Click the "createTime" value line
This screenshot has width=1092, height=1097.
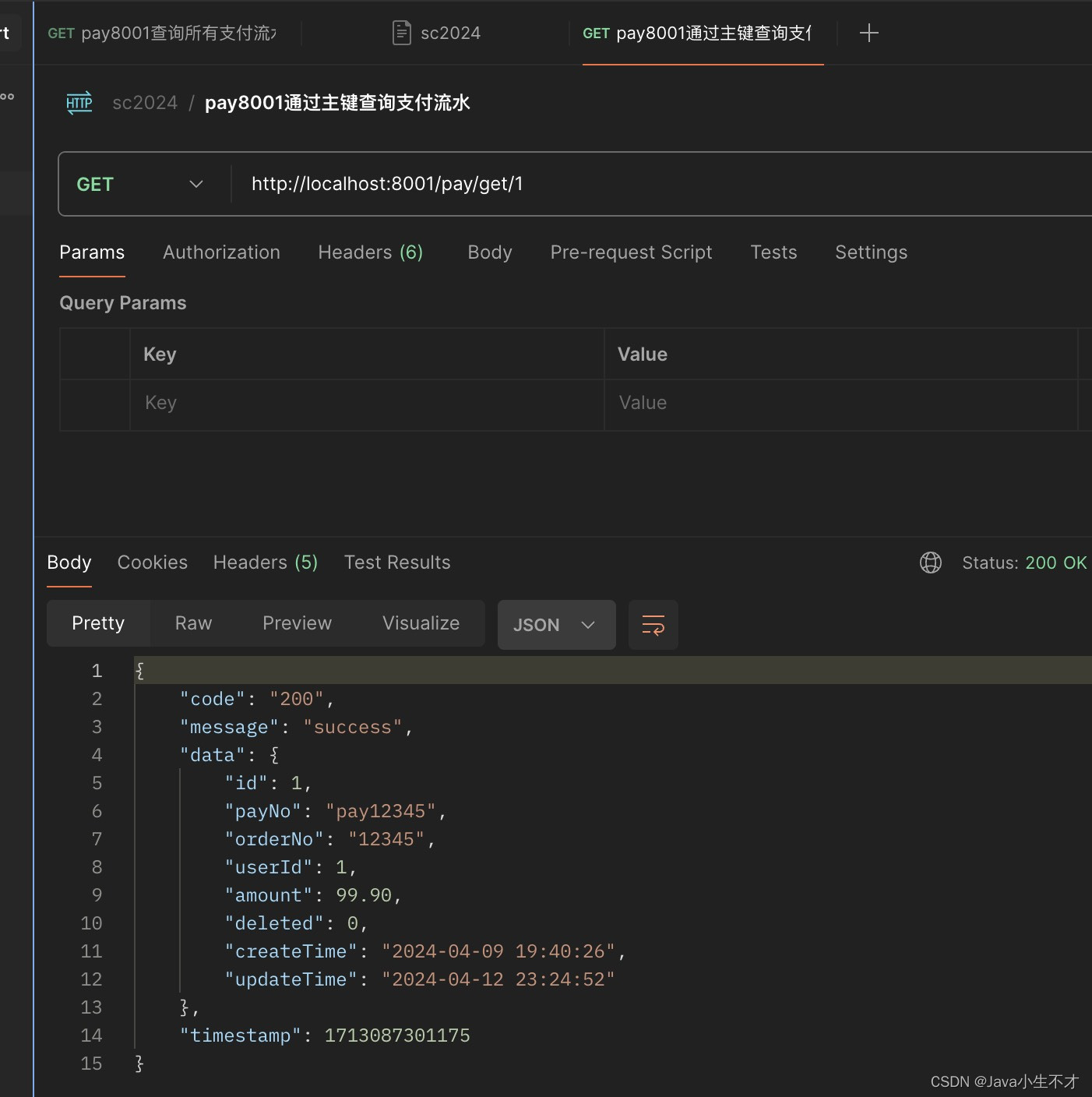(424, 951)
